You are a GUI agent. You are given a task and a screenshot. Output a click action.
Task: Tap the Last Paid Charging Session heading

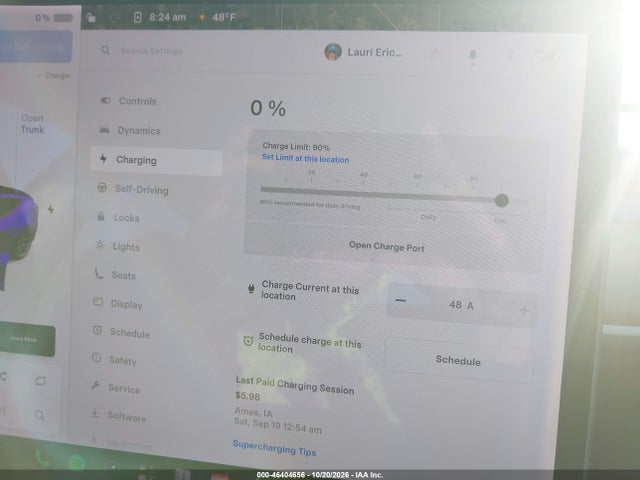(295, 385)
